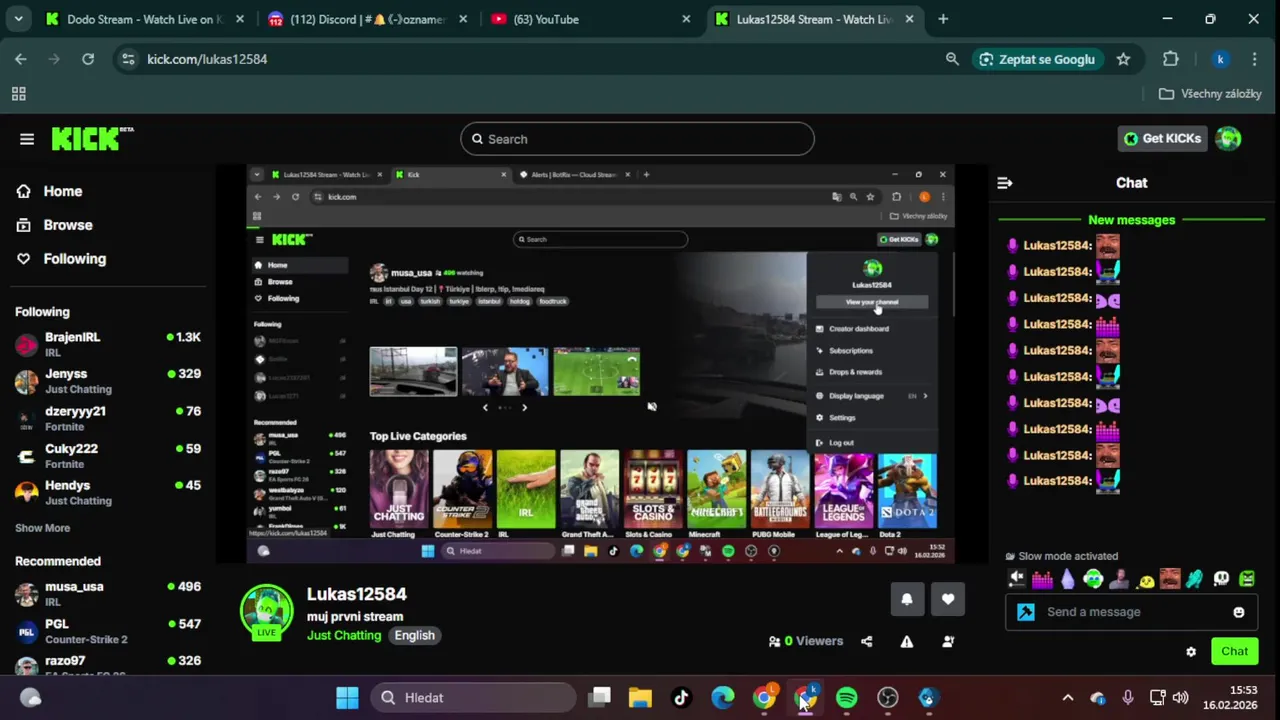This screenshot has height=720, width=1280.
Task: Open Spotify from the taskbar
Action: [846, 698]
